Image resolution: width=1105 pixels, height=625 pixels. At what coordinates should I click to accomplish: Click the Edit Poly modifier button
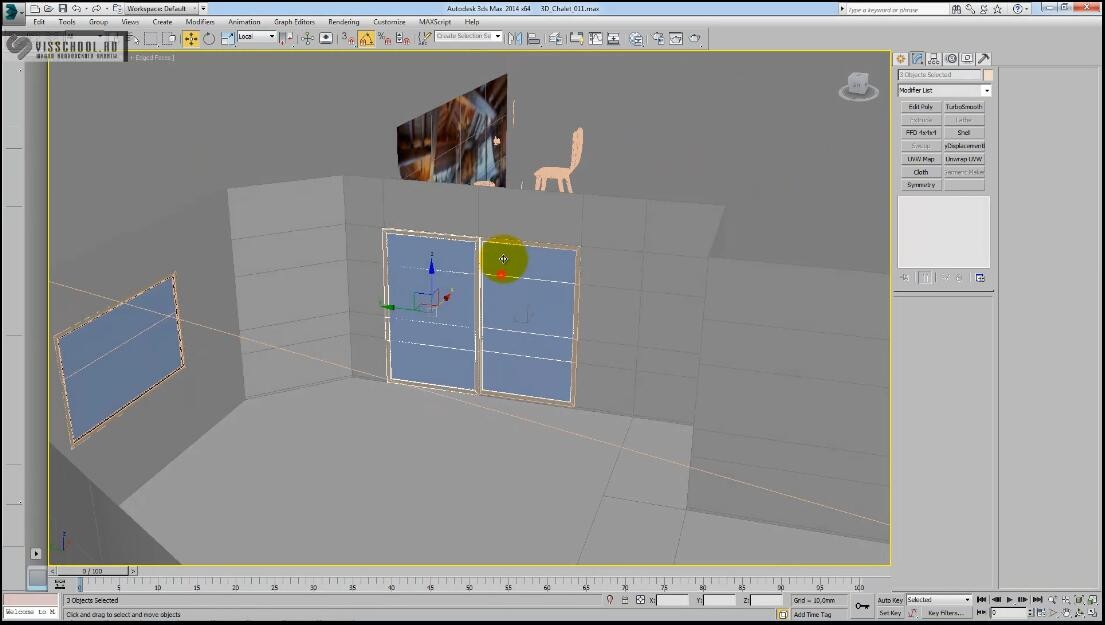[x=921, y=106]
